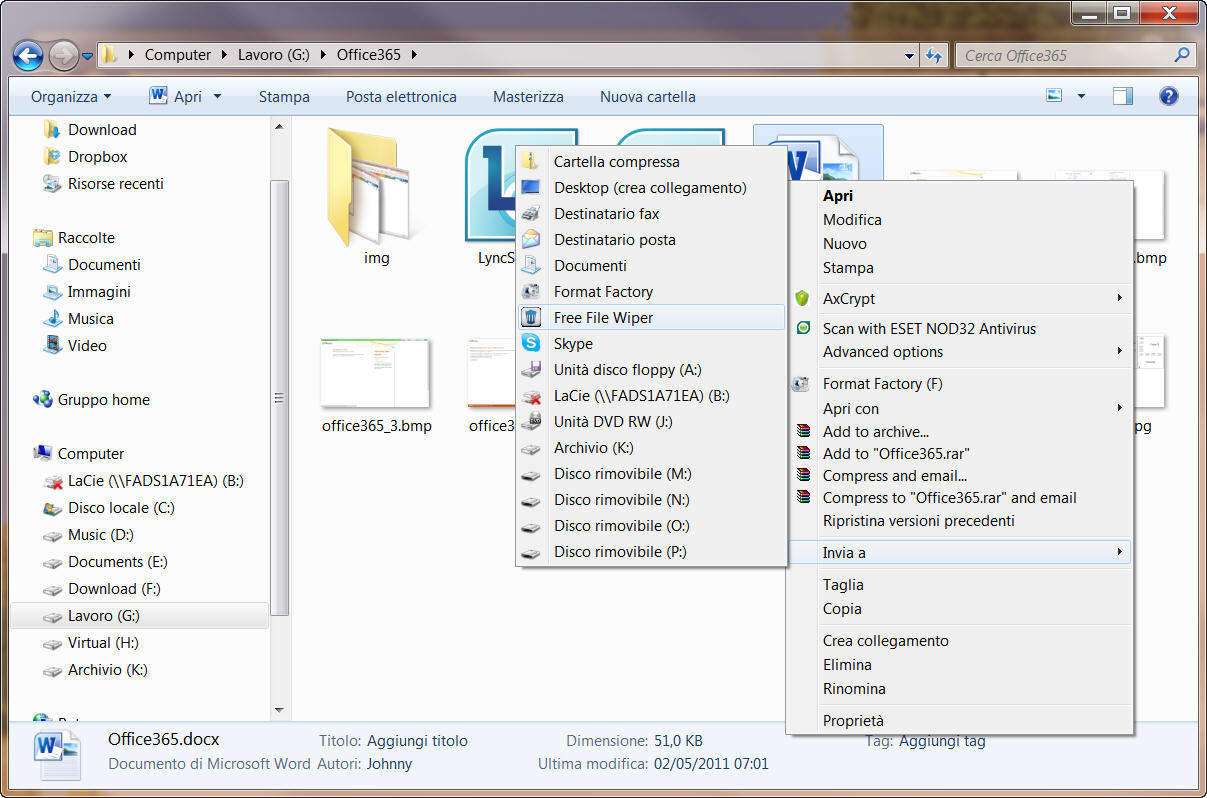Click the back navigation arrow
The width and height of the screenshot is (1207, 798).
[x=28, y=55]
